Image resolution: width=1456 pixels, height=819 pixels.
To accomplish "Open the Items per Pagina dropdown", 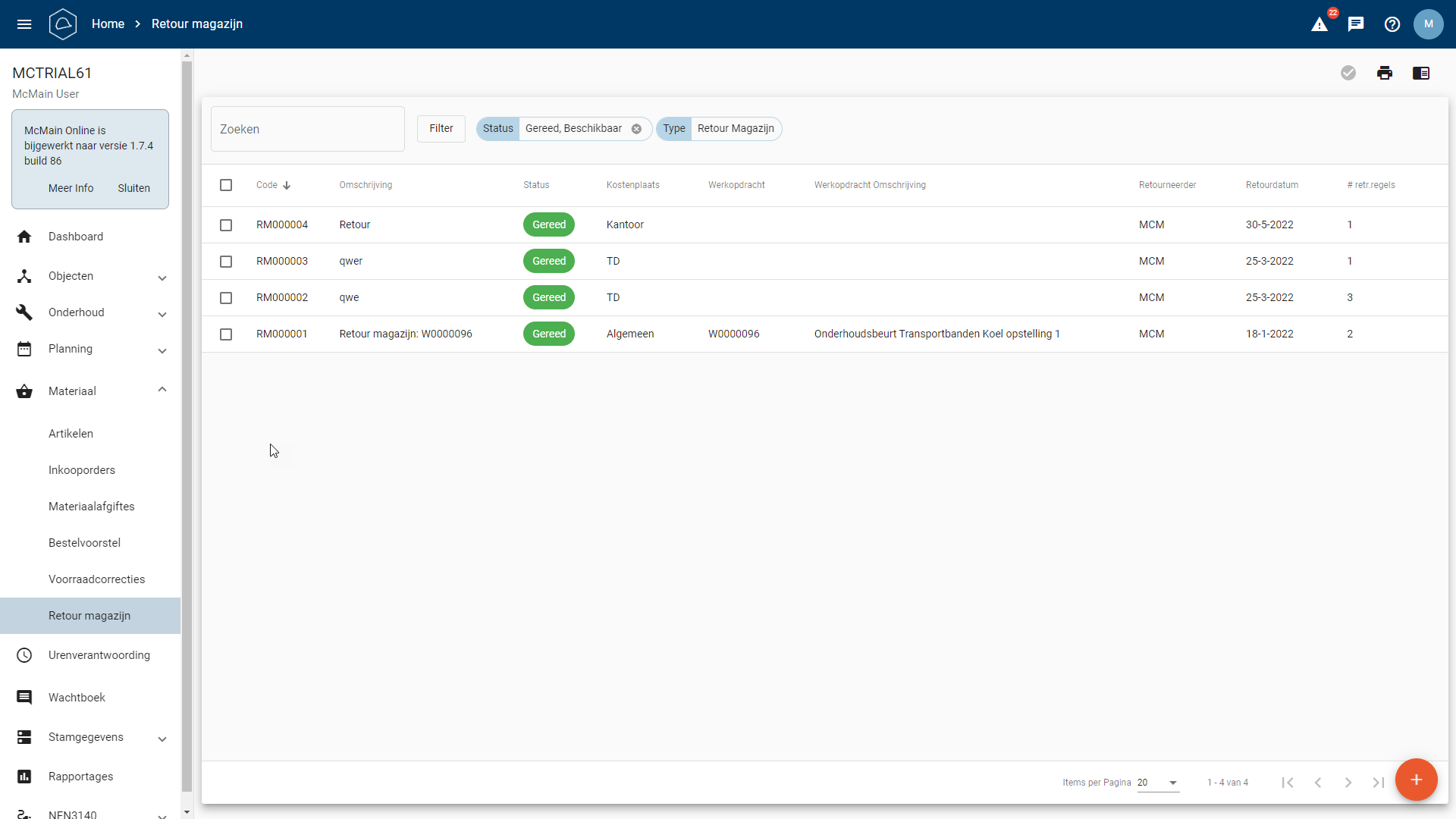I will tap(1158, 783).
